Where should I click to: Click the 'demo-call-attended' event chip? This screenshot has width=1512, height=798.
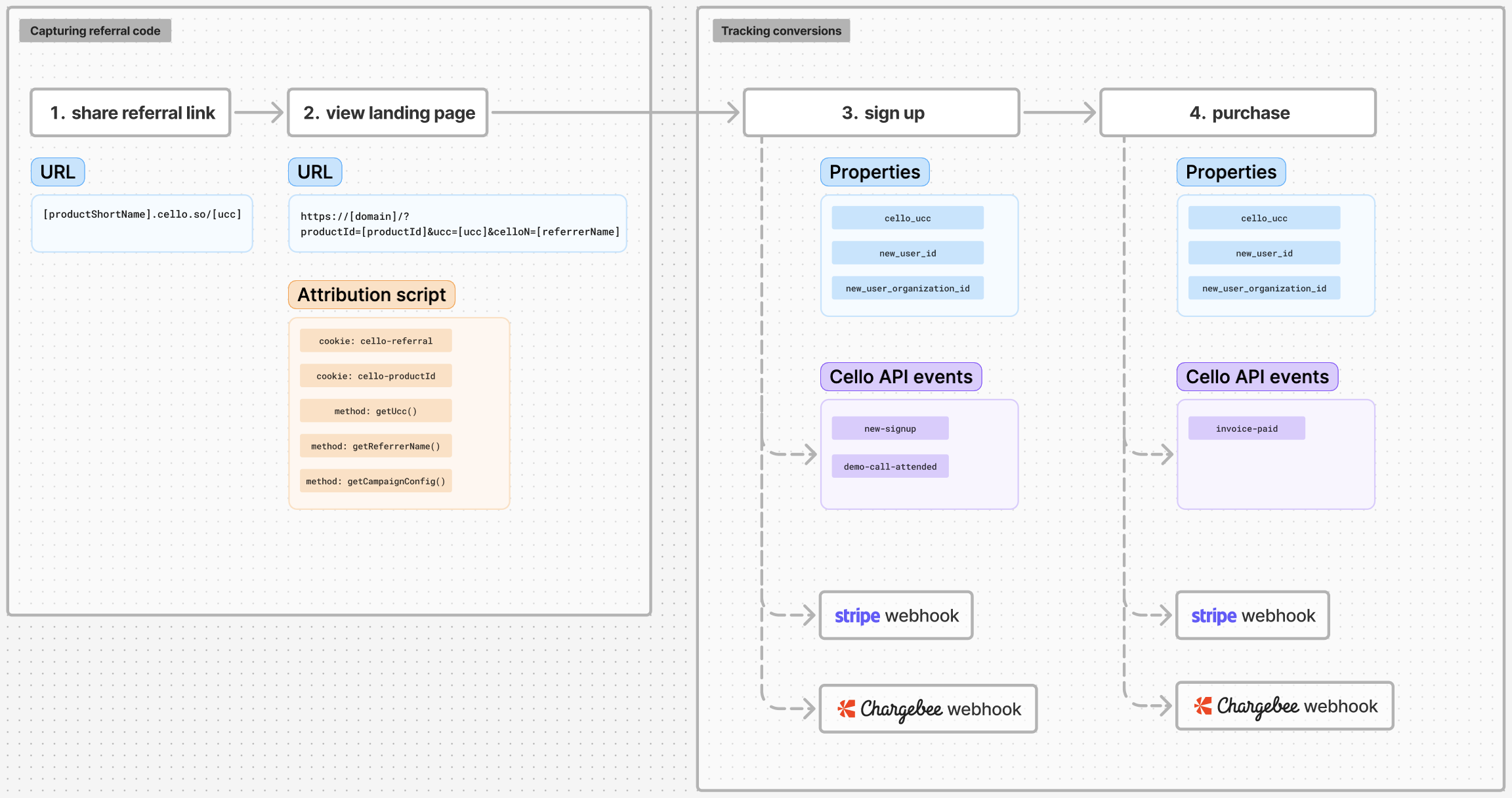(890, 467)
